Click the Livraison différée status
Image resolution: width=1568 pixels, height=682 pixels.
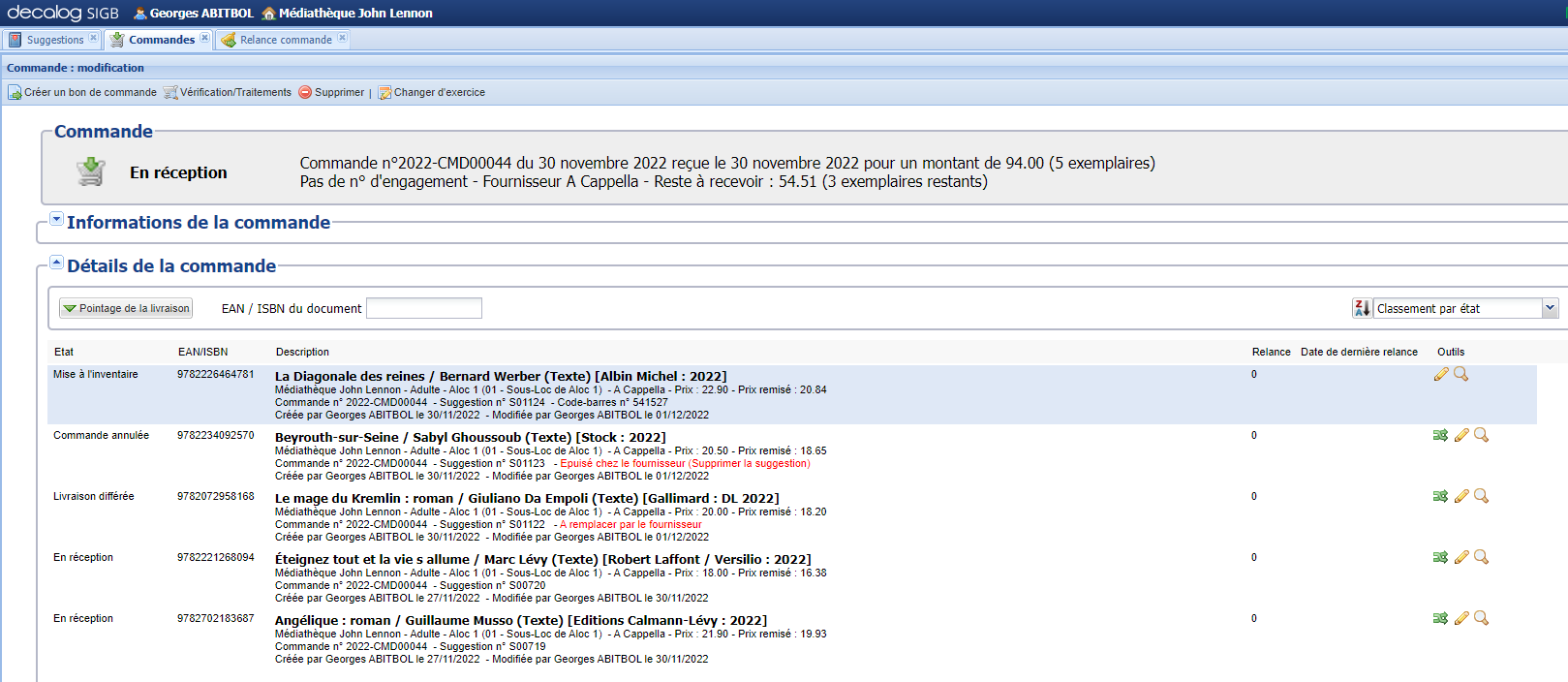point(94,496)
